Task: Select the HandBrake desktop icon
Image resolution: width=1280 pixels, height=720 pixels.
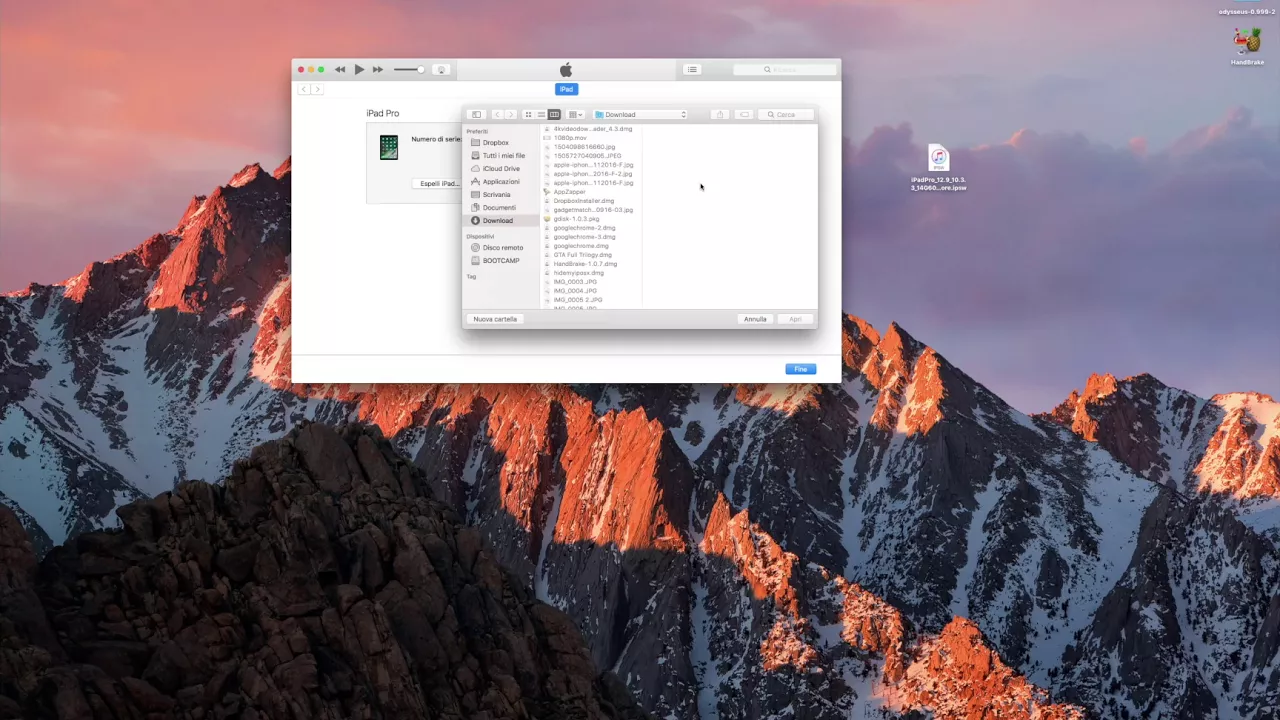Action: click(1247, 46)
